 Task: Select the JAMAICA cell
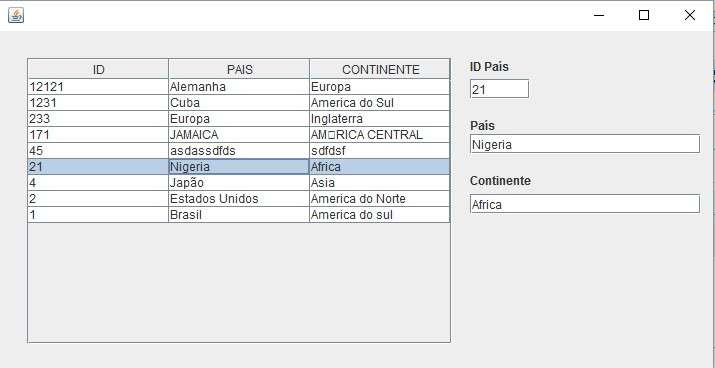point(239,135)
